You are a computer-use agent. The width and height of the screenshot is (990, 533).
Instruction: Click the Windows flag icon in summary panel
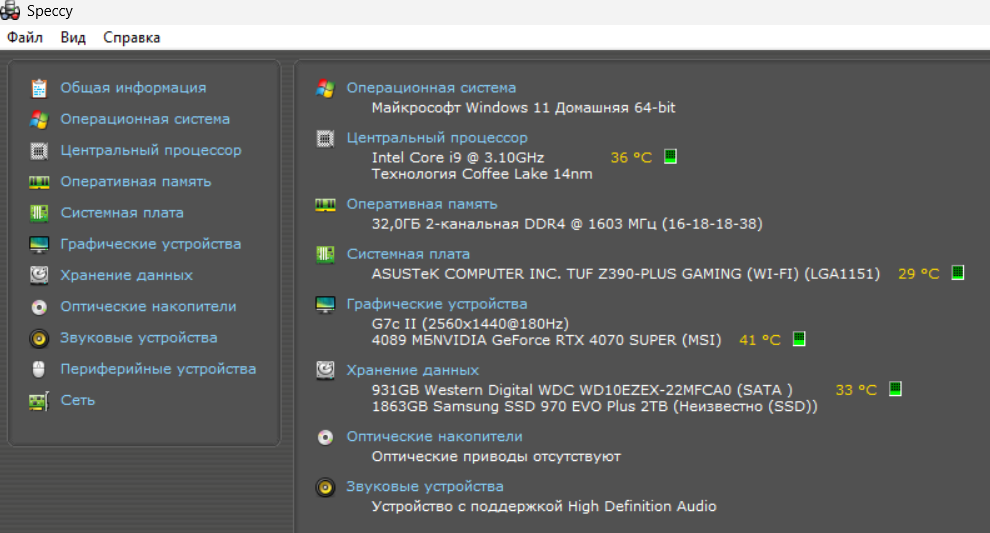(x=325, y=88)
